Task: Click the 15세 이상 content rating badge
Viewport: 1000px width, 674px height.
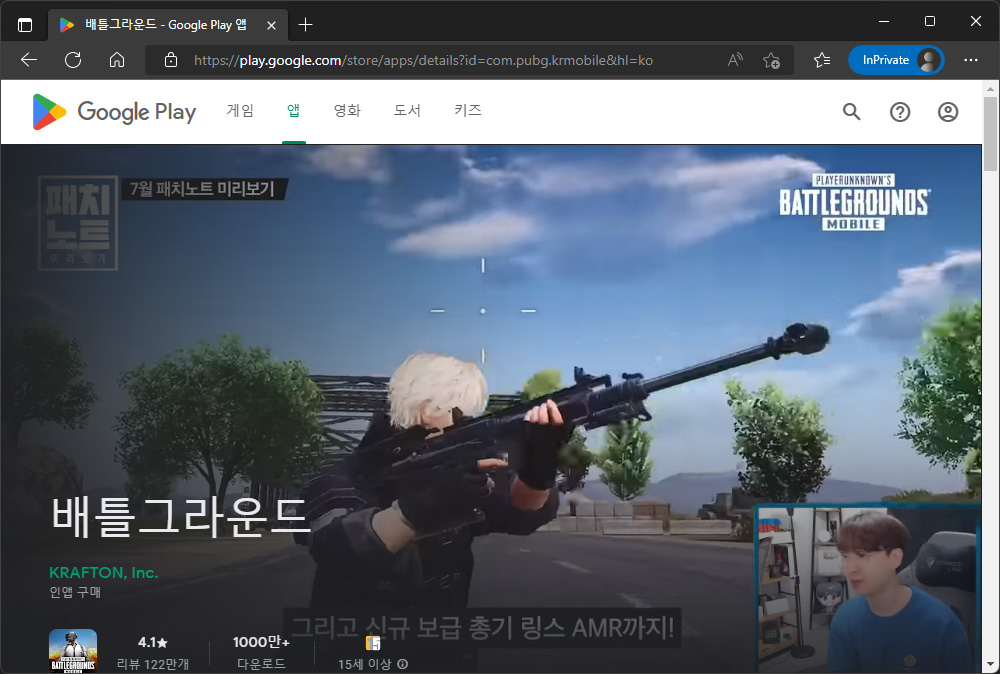Action: (373, 643)
